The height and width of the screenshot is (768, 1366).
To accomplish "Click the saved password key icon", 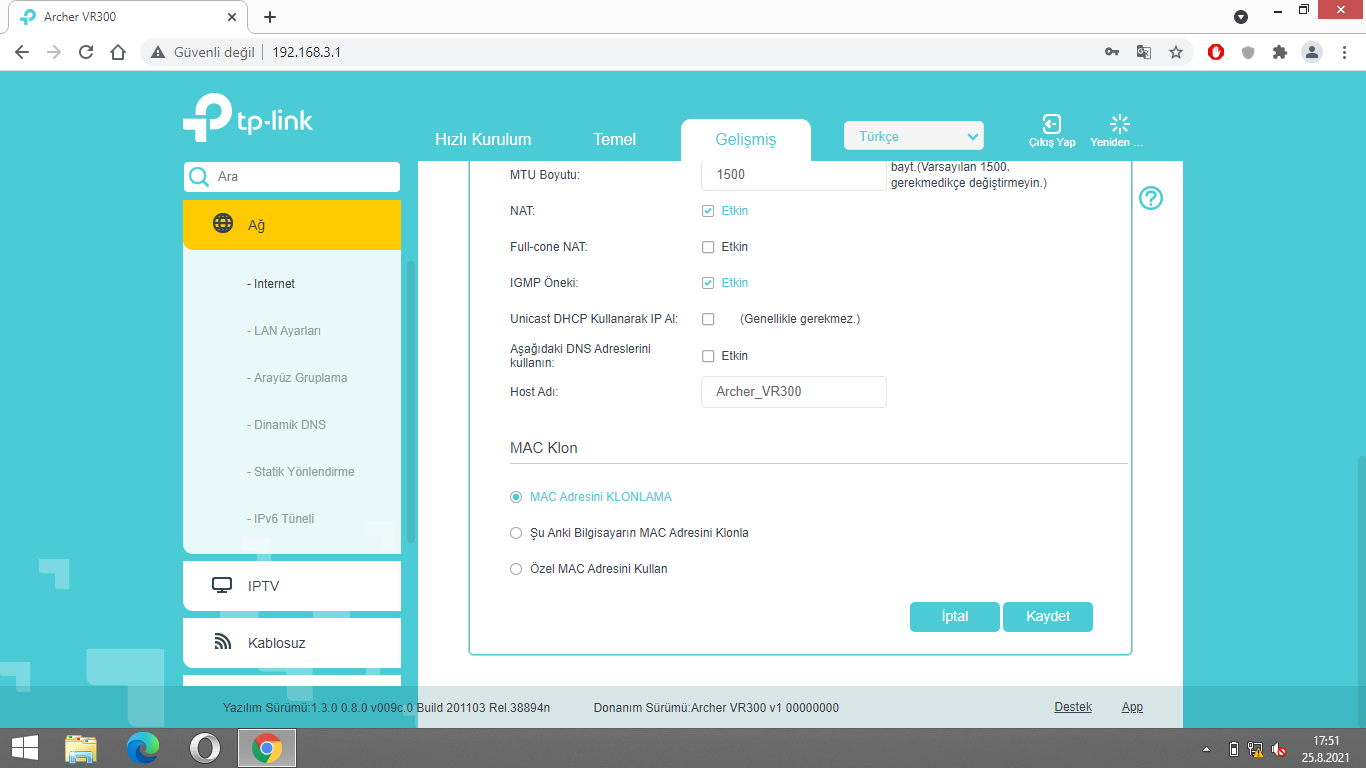I will 1112,52.
